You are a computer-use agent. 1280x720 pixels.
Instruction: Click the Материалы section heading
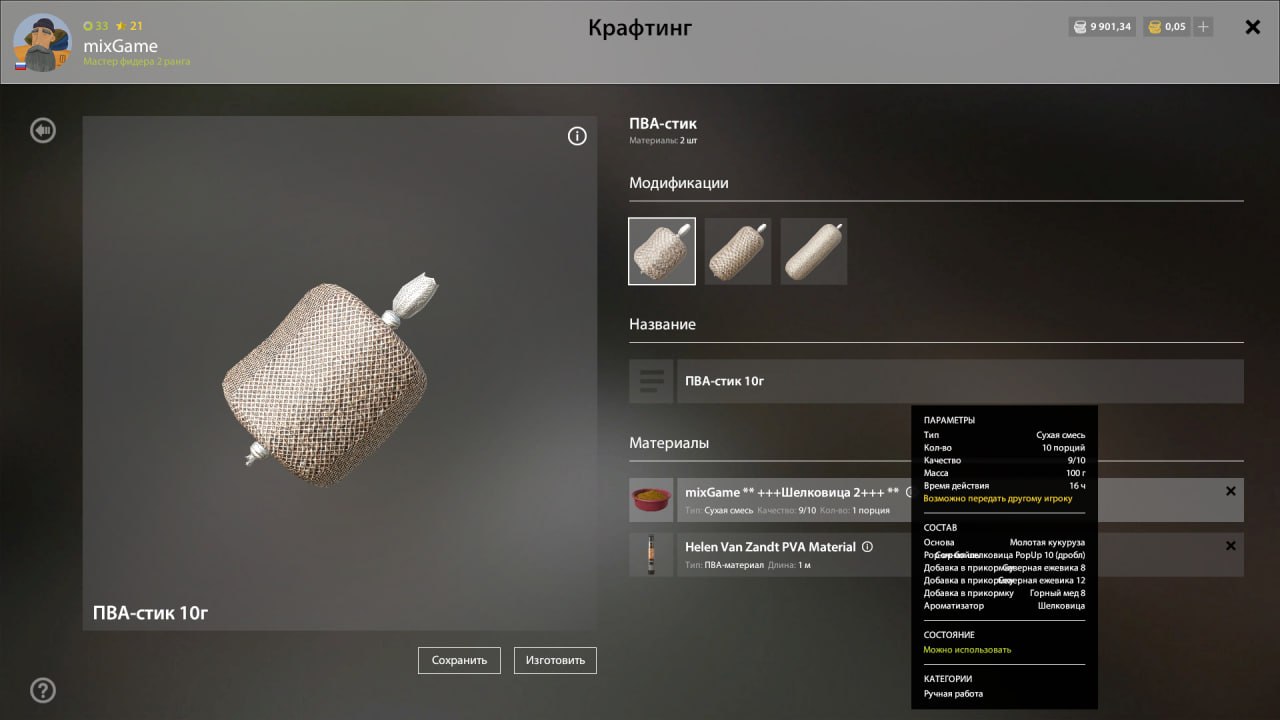coord(669,443)
